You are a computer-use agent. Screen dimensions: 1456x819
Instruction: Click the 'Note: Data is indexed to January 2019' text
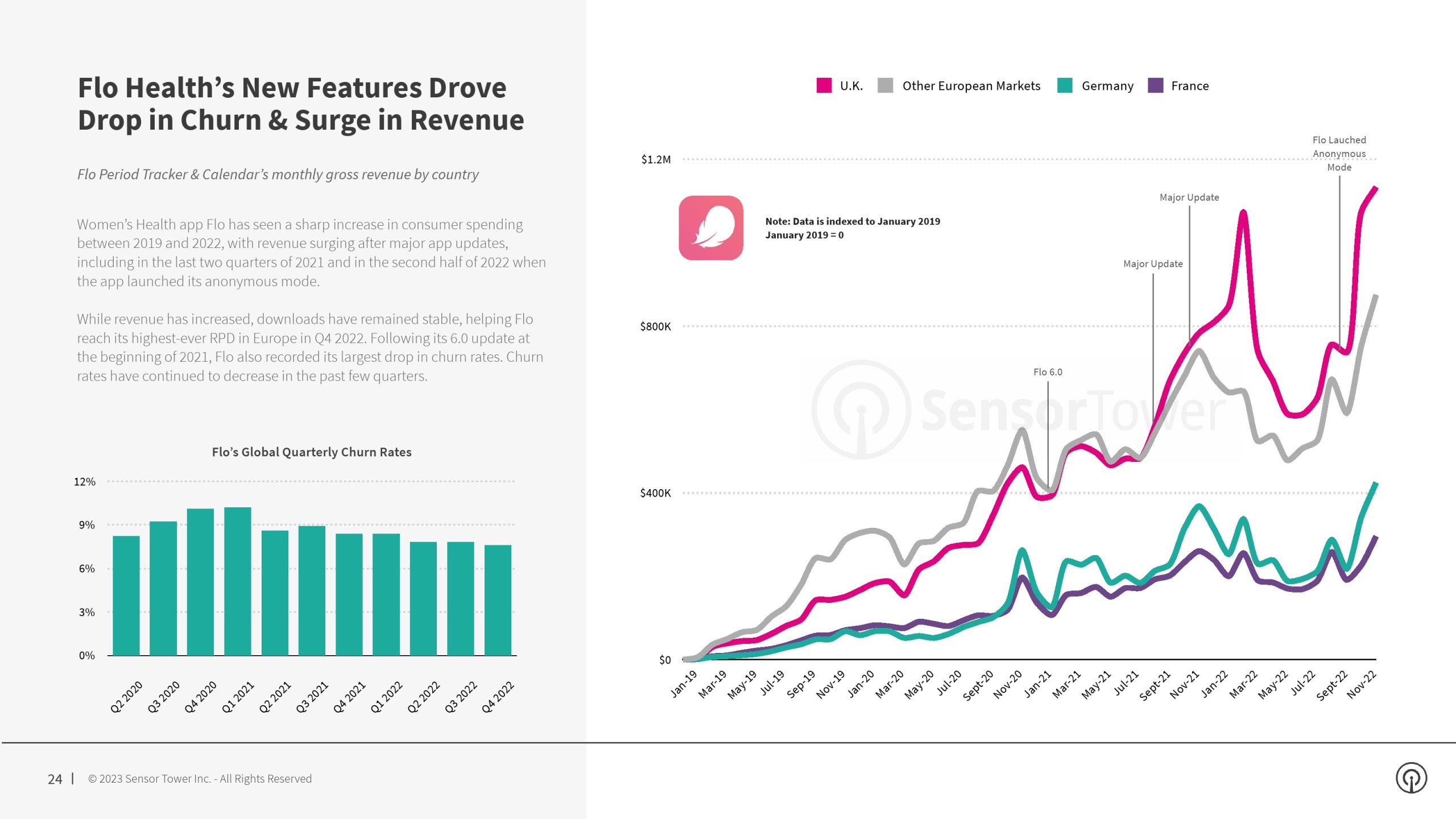pos(853,221)
